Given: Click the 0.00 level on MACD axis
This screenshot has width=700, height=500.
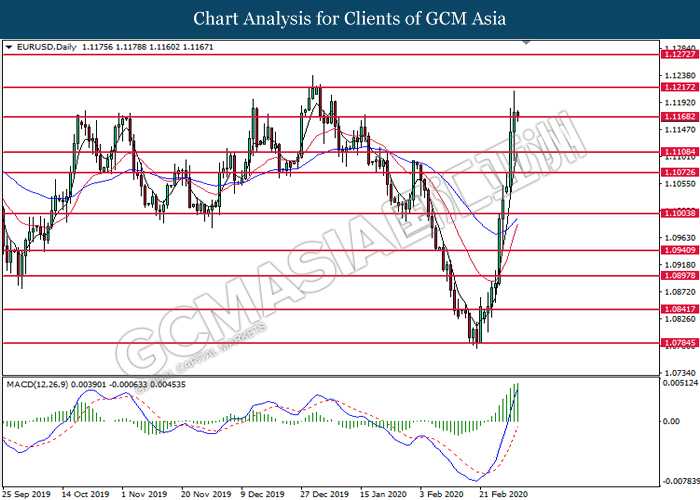Looking at the screenshot, I should [x=670, y=421].
